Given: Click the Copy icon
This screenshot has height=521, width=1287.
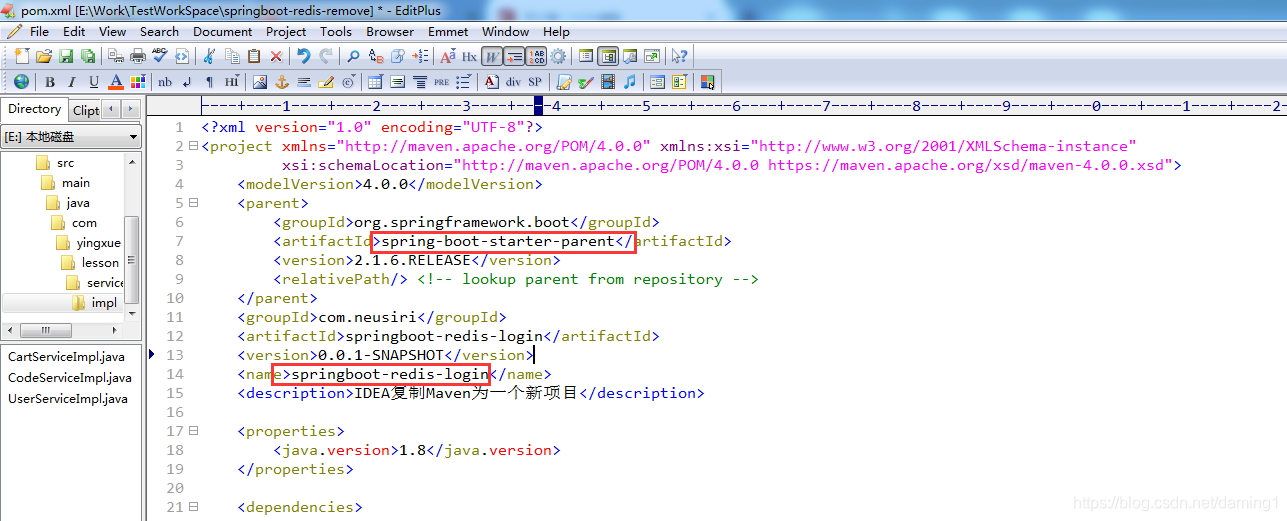Looking at the screenshot, I should click(x=232, y=56).
